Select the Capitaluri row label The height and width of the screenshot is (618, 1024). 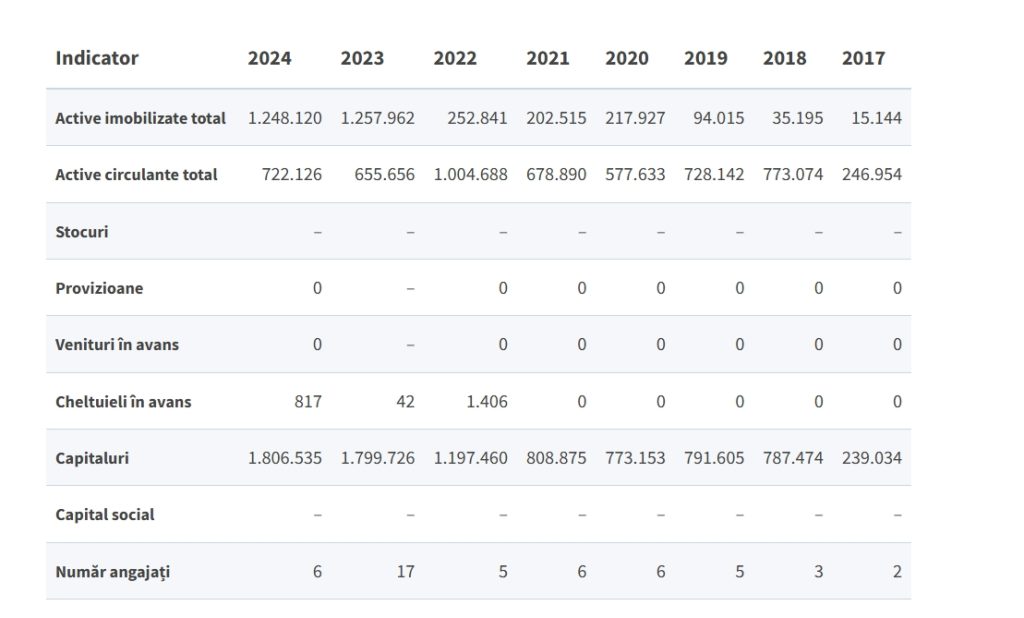pos(92,458)
